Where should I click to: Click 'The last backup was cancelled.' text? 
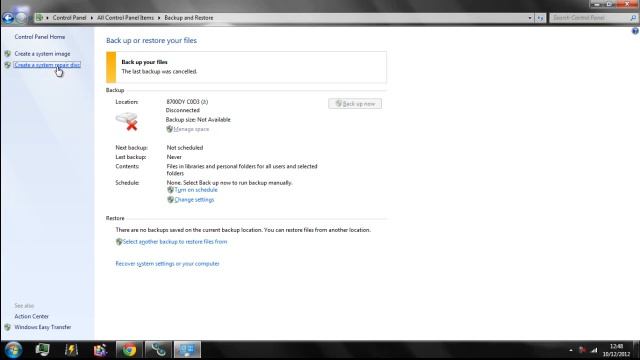159,71
